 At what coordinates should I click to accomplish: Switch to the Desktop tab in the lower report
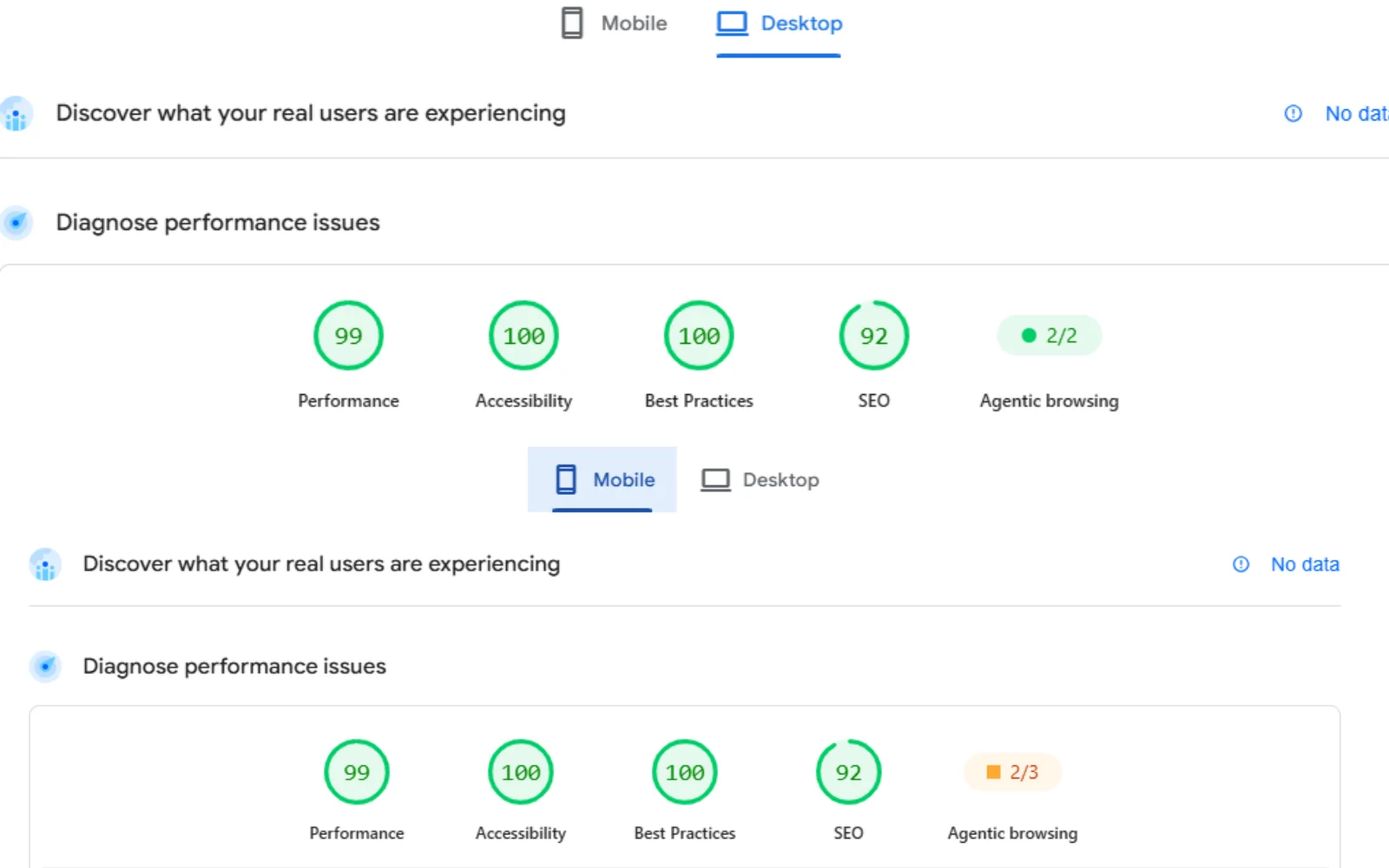[x=760, y=480]
